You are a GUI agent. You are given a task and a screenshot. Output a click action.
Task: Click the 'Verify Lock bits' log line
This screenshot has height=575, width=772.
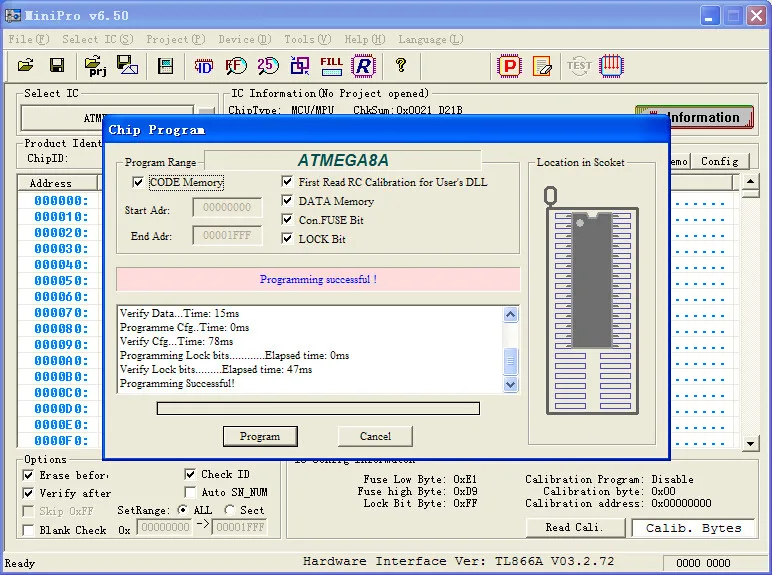point(216,369)
